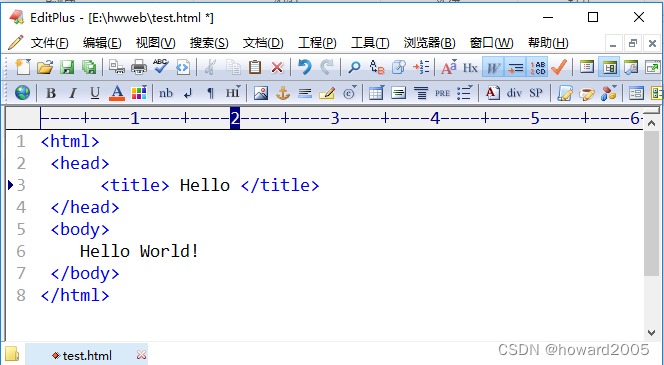Toggle the highlighted directory window button
664x365 pixels.
tap(609, 67)
